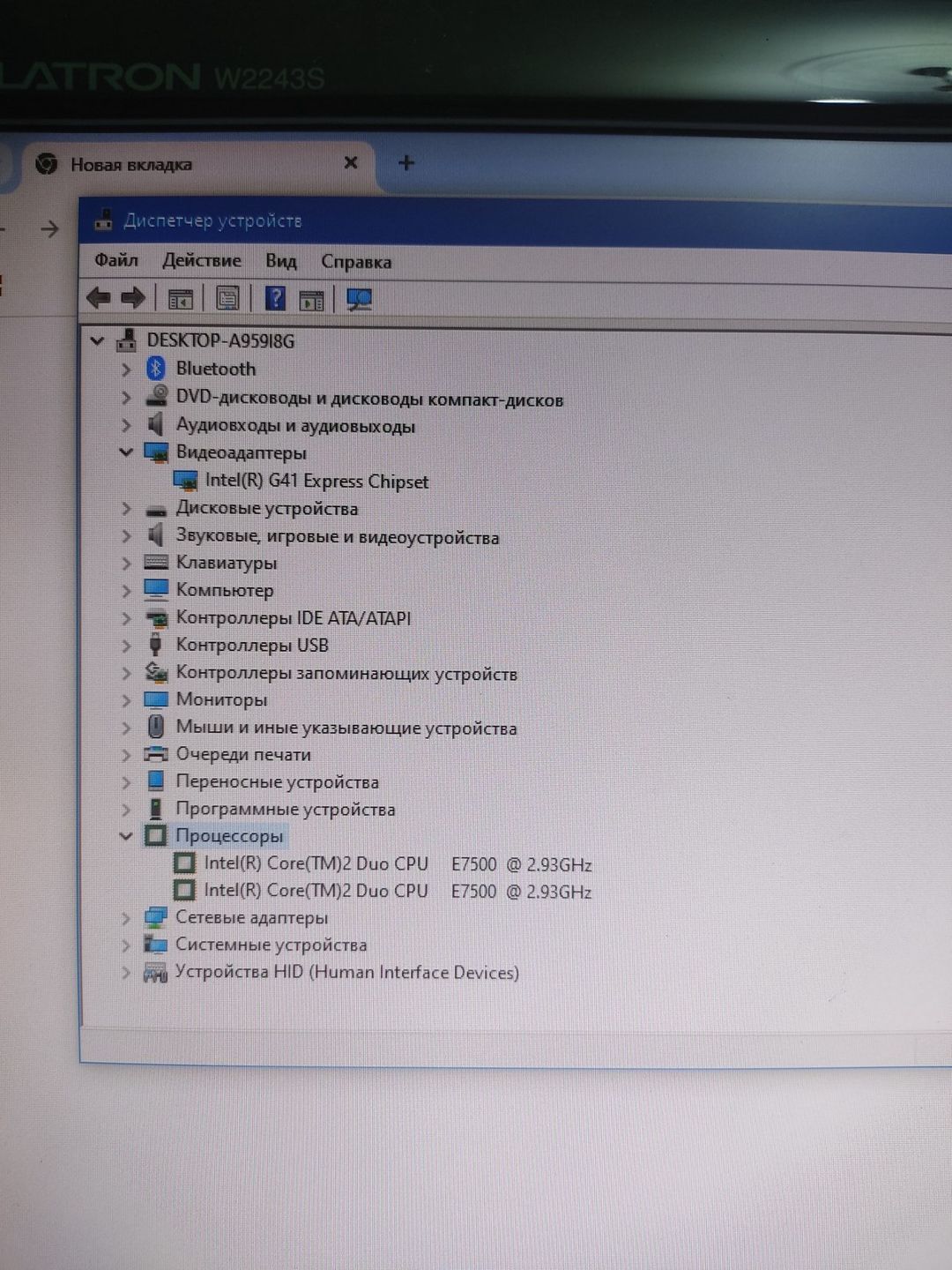This screenshot has width=952, height=1270.
Task: Click the network icon beside Сетевые адаптеры
Action: [155, 917]
